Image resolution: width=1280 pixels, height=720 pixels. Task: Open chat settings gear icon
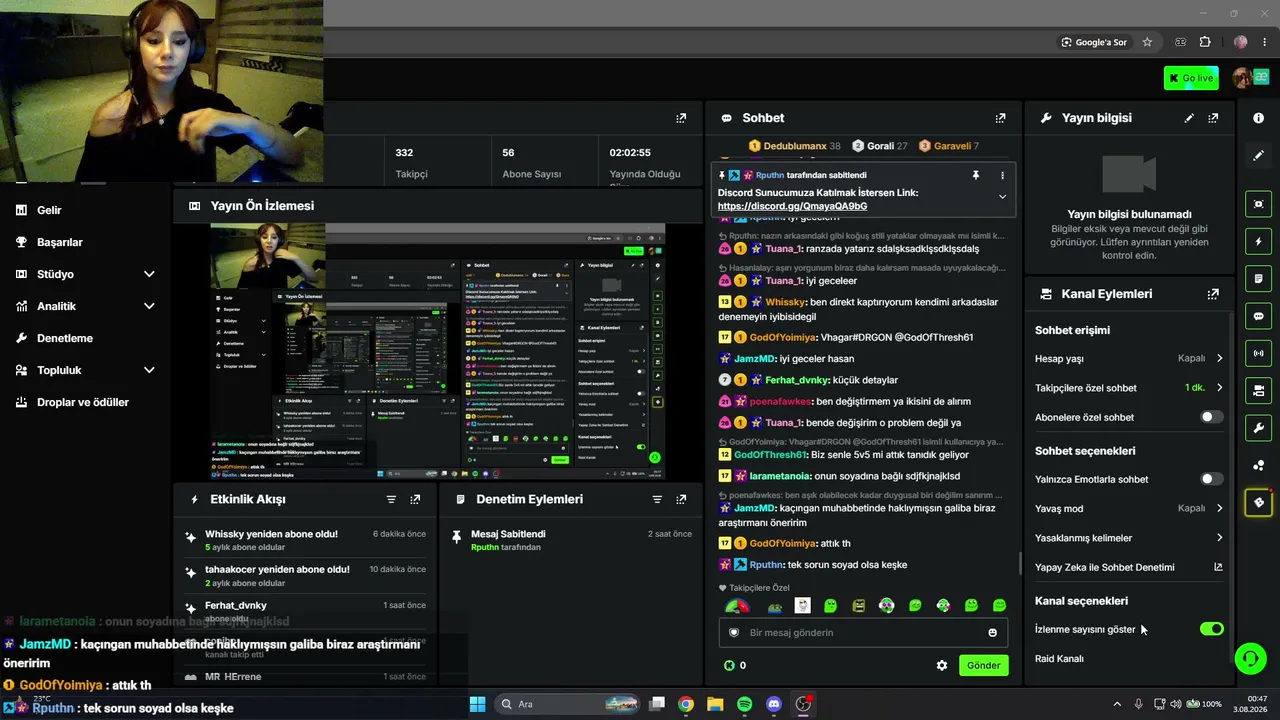[x=941, y=665]
